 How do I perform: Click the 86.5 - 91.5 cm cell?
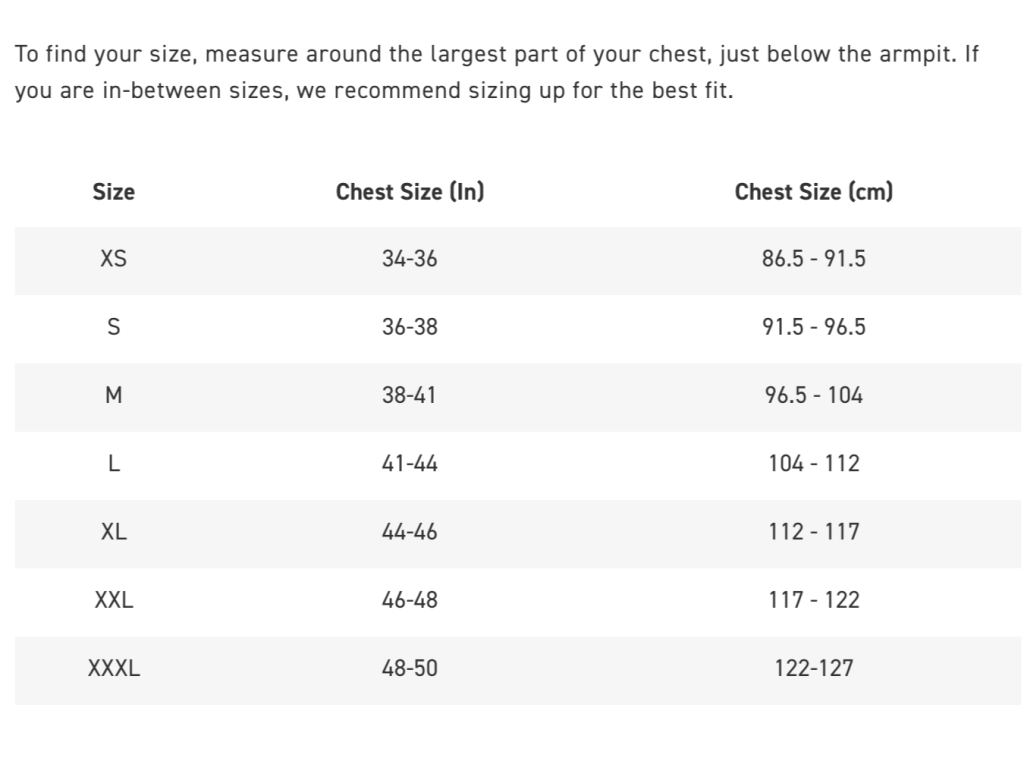[814, 259]
